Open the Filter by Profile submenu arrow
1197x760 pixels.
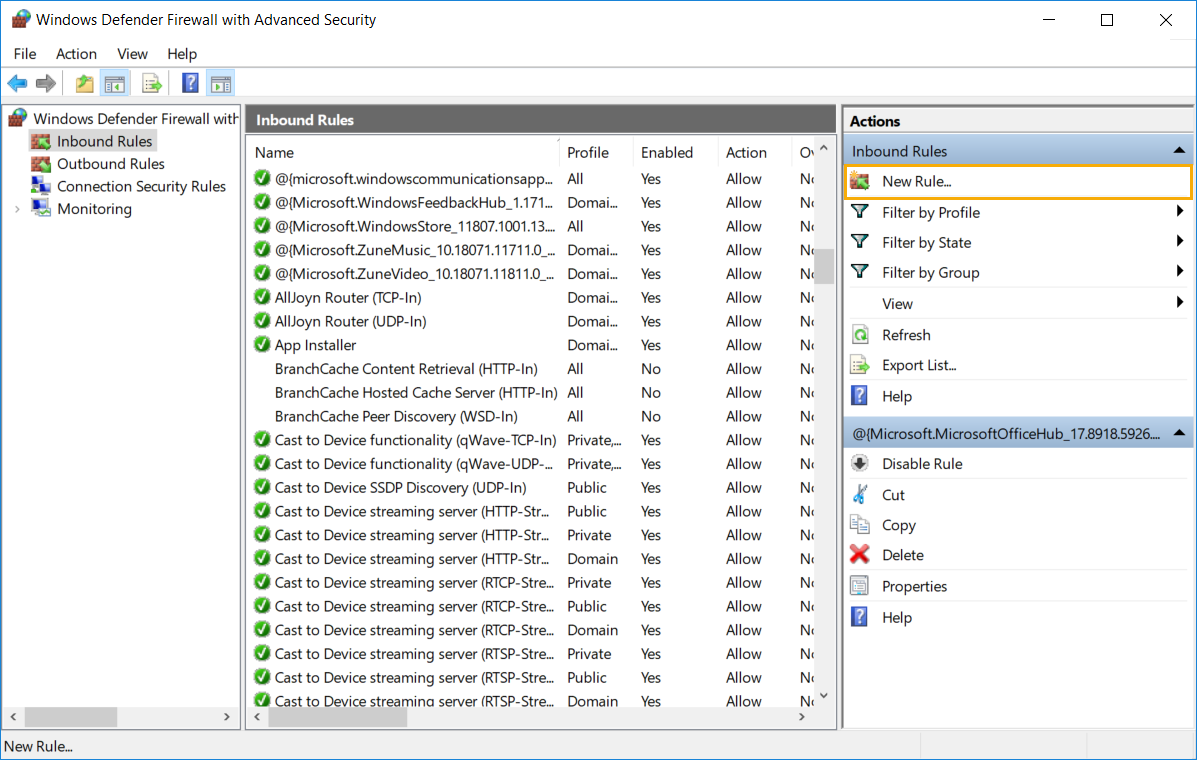1180,211
